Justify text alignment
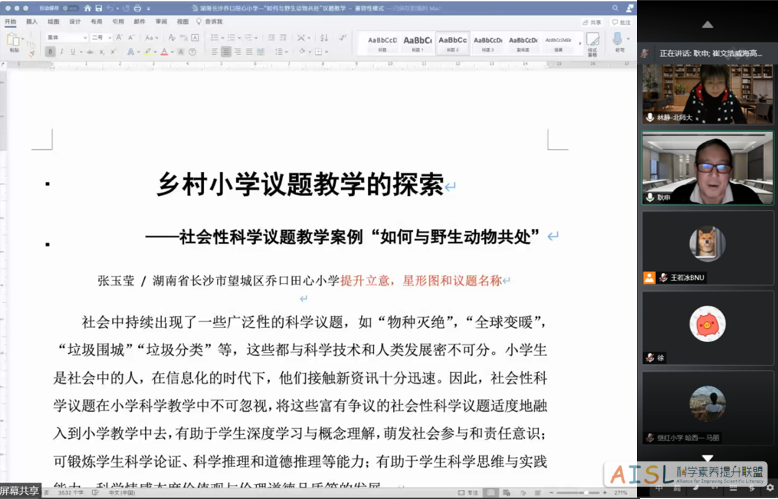This screenshot has height=499, width=778. [249, 52]
